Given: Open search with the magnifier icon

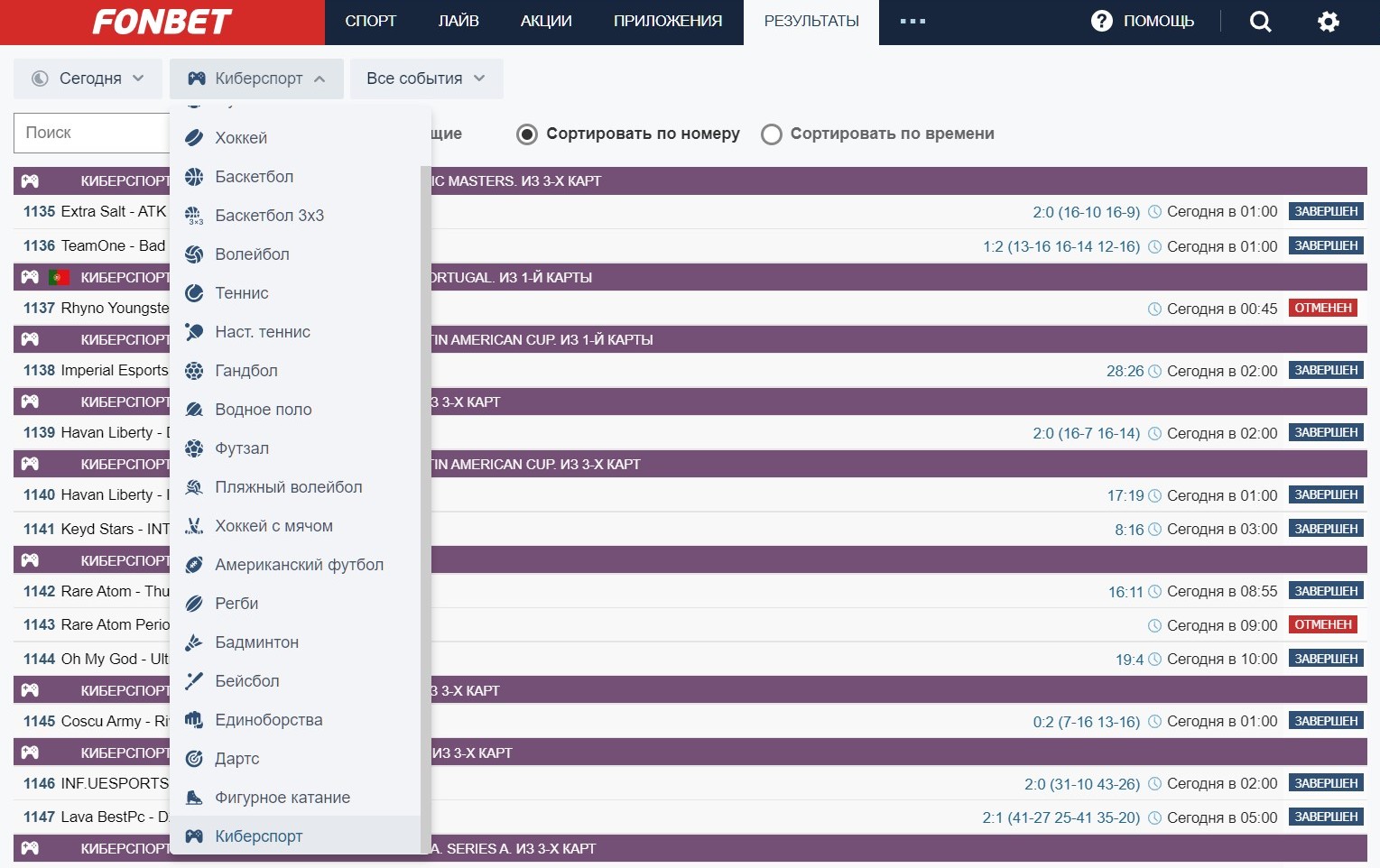Looking at the screenshot, I should [1261, 22].
